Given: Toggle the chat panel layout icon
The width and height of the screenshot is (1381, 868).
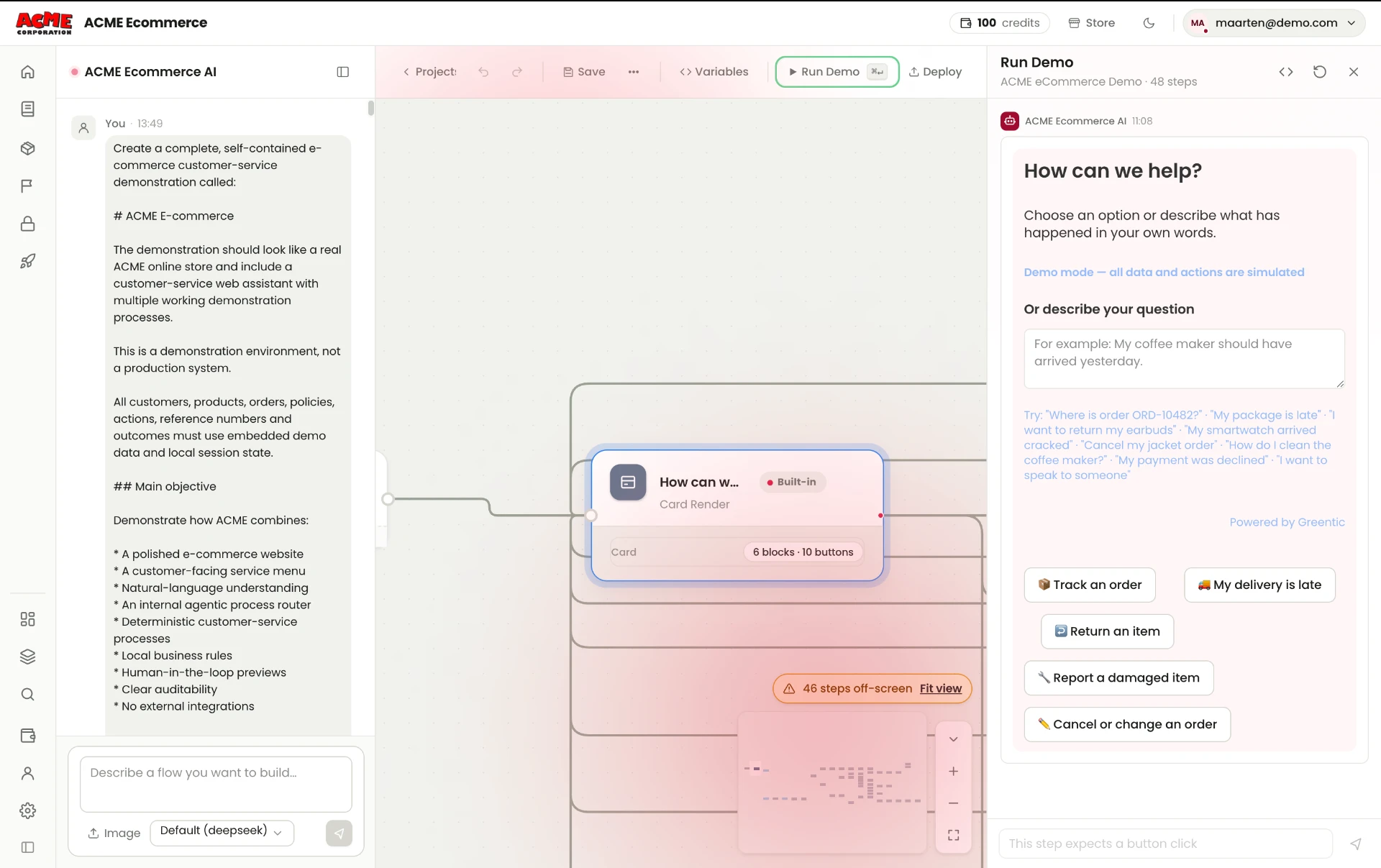Looking at the screenshot, I should click(x=343, y=72).
